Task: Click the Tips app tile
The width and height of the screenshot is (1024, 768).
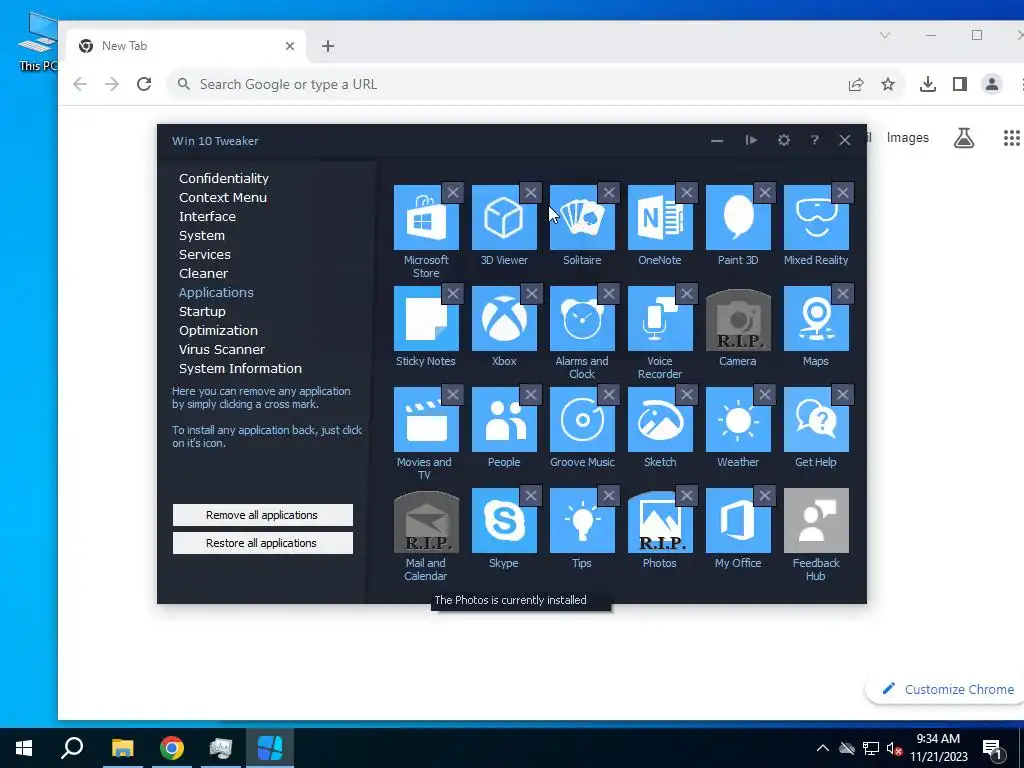Action: (582, 520)
